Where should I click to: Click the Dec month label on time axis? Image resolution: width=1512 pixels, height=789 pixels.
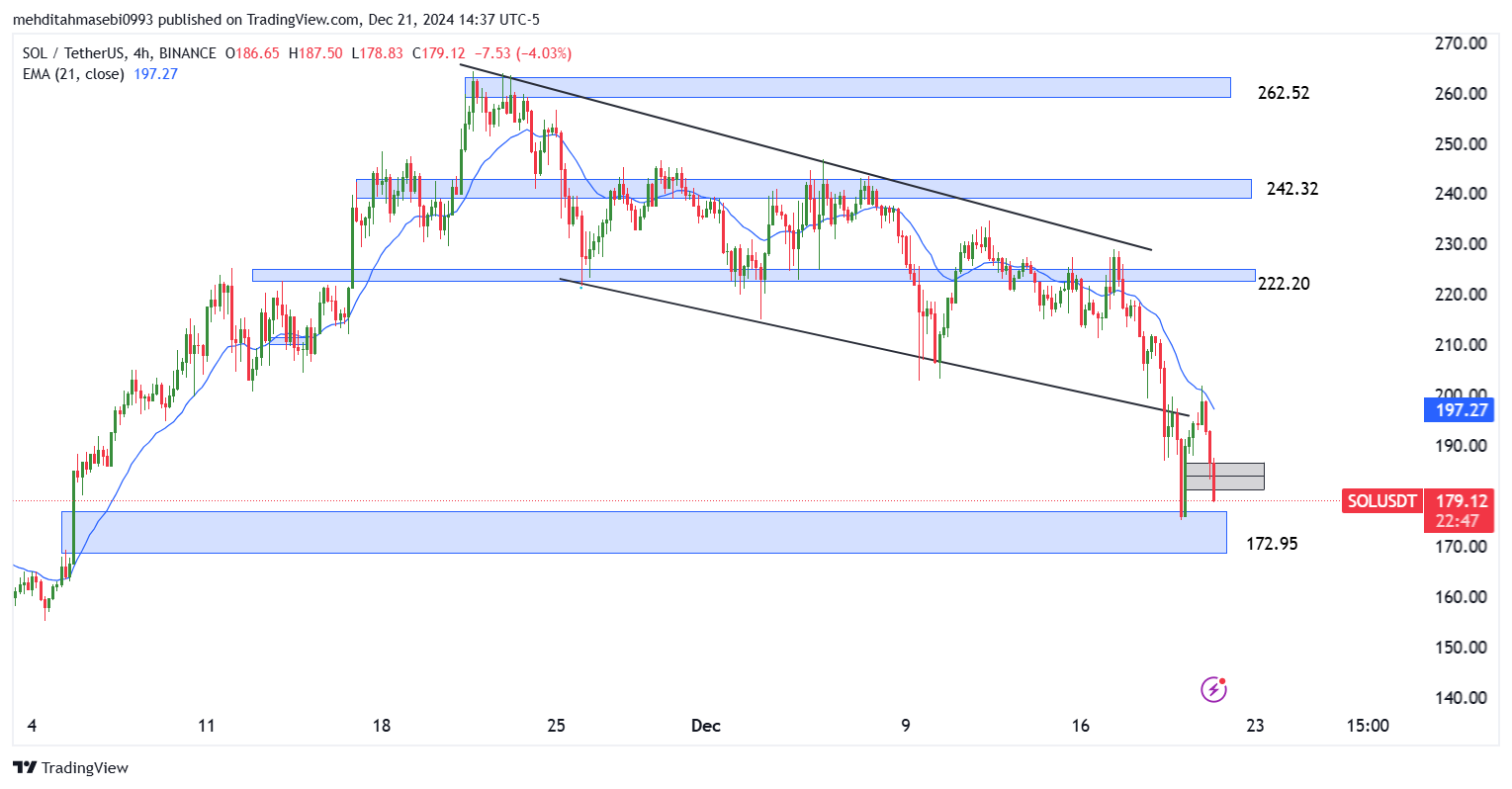[706, 726]
